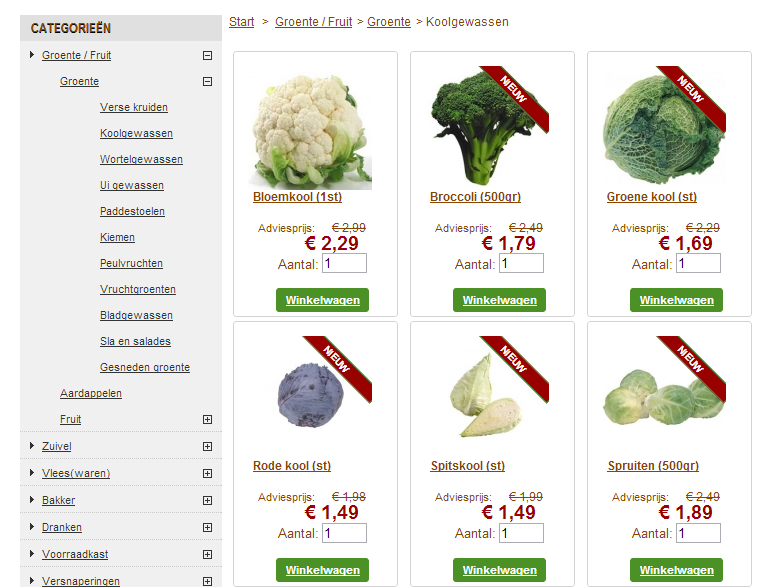Click the arrow beside Vlees(waren)

(x=32, y=473)
